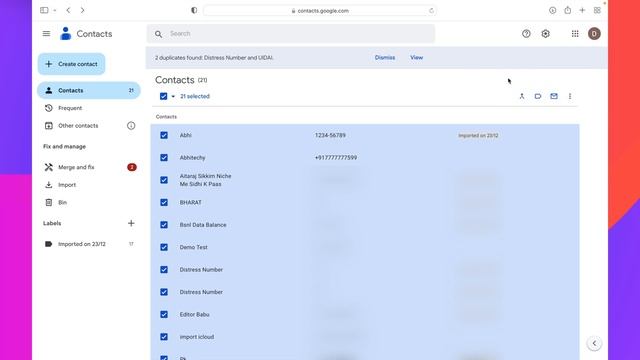Open Merge and fix
This screenshot has height=360, width=640.
click(x=89, y=167)
